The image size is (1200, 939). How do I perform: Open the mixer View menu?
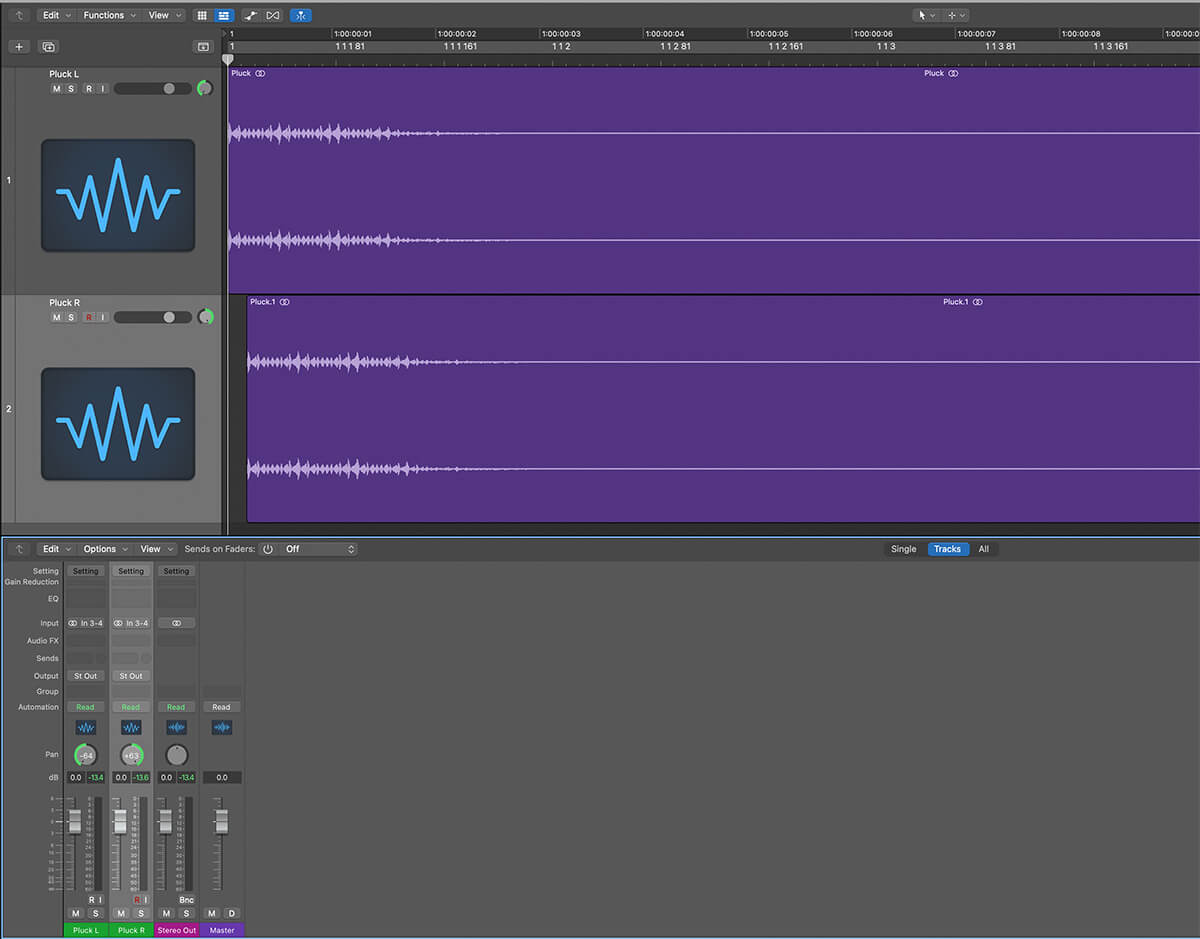(156, 549)
